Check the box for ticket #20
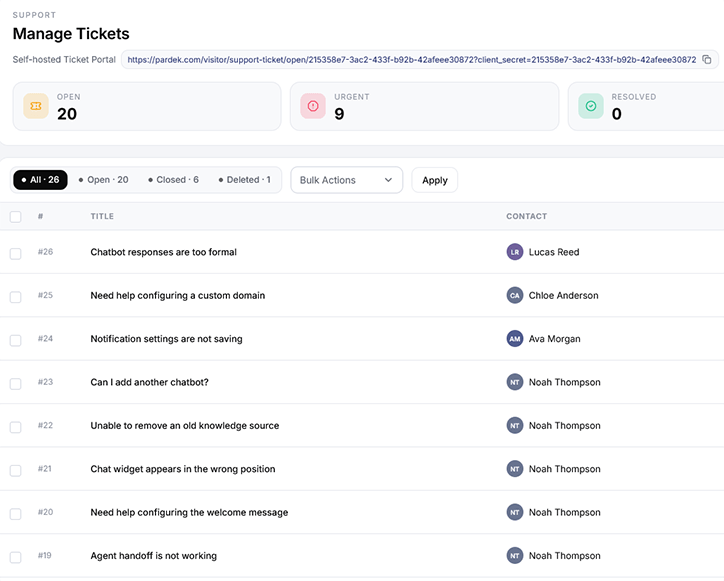The width and height of the screenshot is (724, 581). point(16,514)
